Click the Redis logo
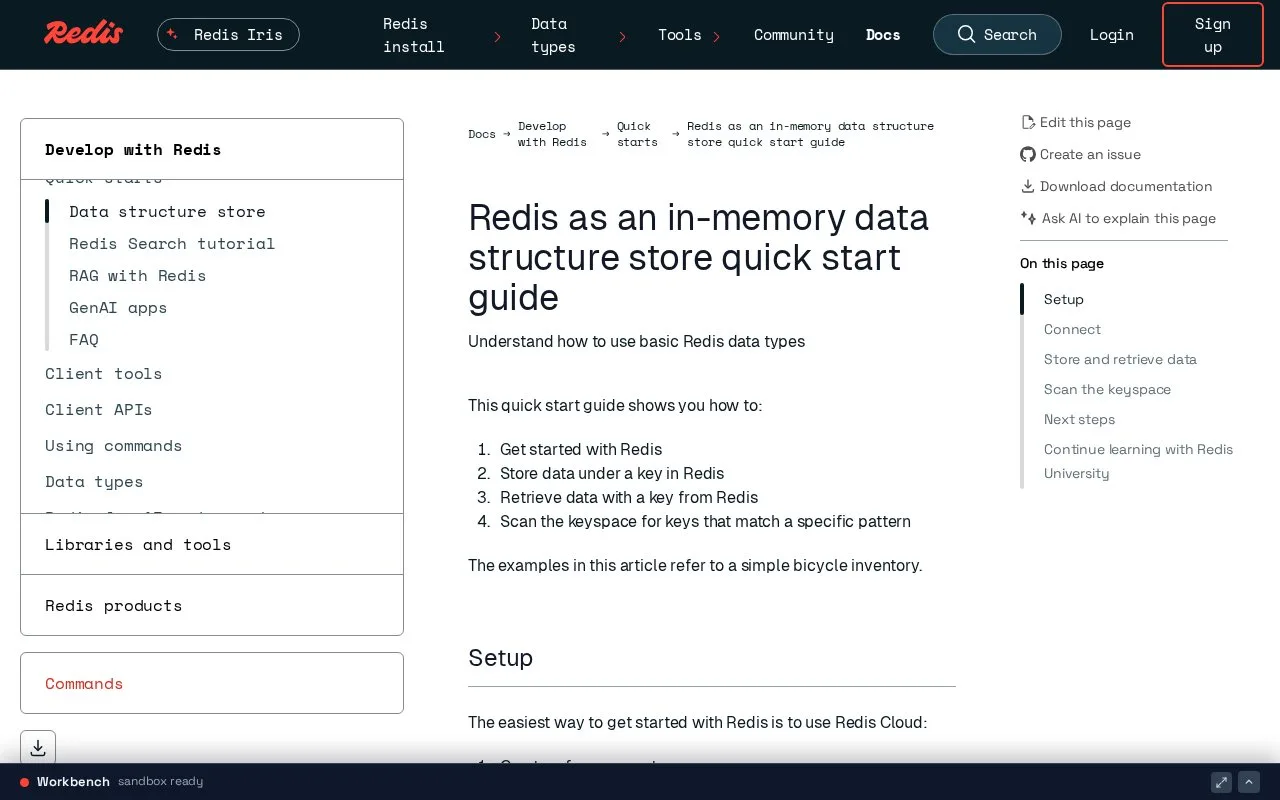1280x800 pixels. [83, 33]
